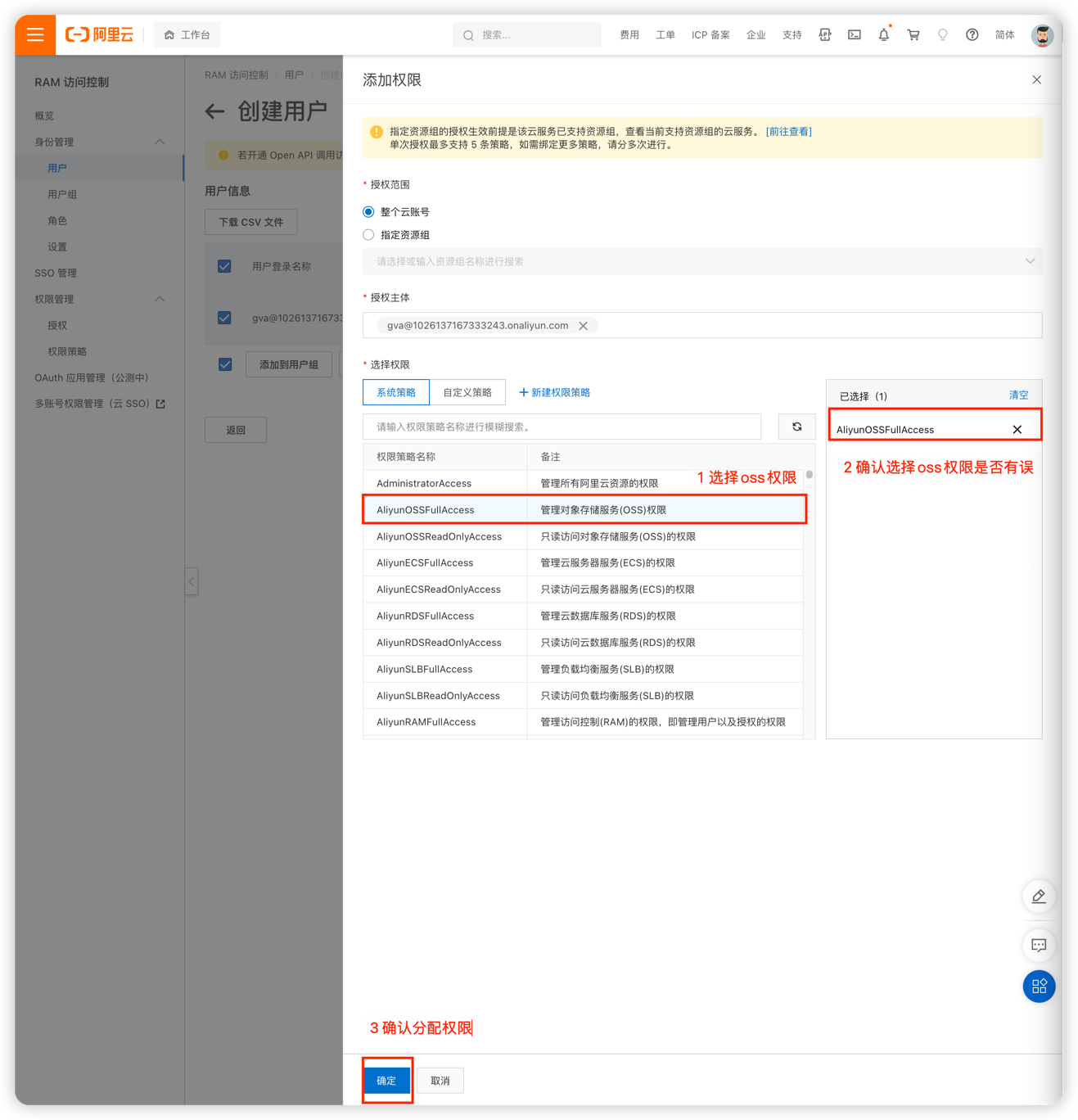Open the hamburger main menu
This screenshot has width=1078, height=1120.
pos(35,35)
